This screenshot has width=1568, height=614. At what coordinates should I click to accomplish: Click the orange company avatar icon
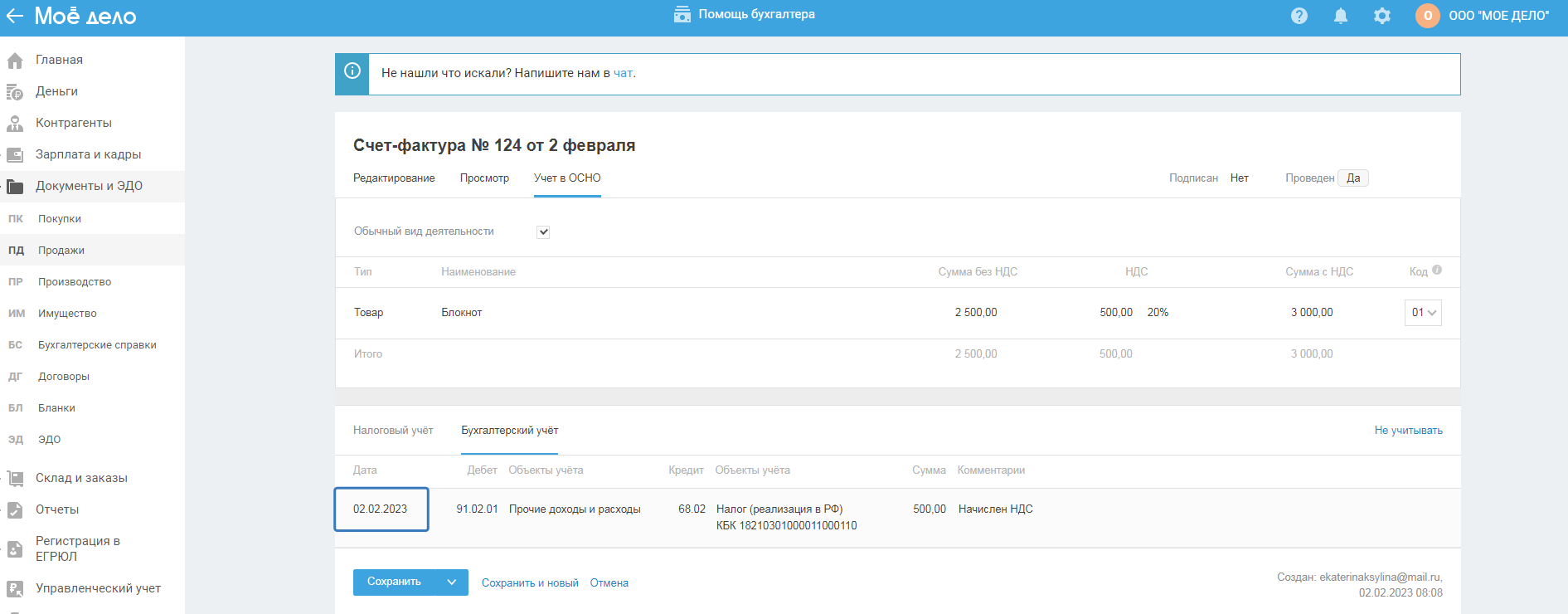(1427, 16)
